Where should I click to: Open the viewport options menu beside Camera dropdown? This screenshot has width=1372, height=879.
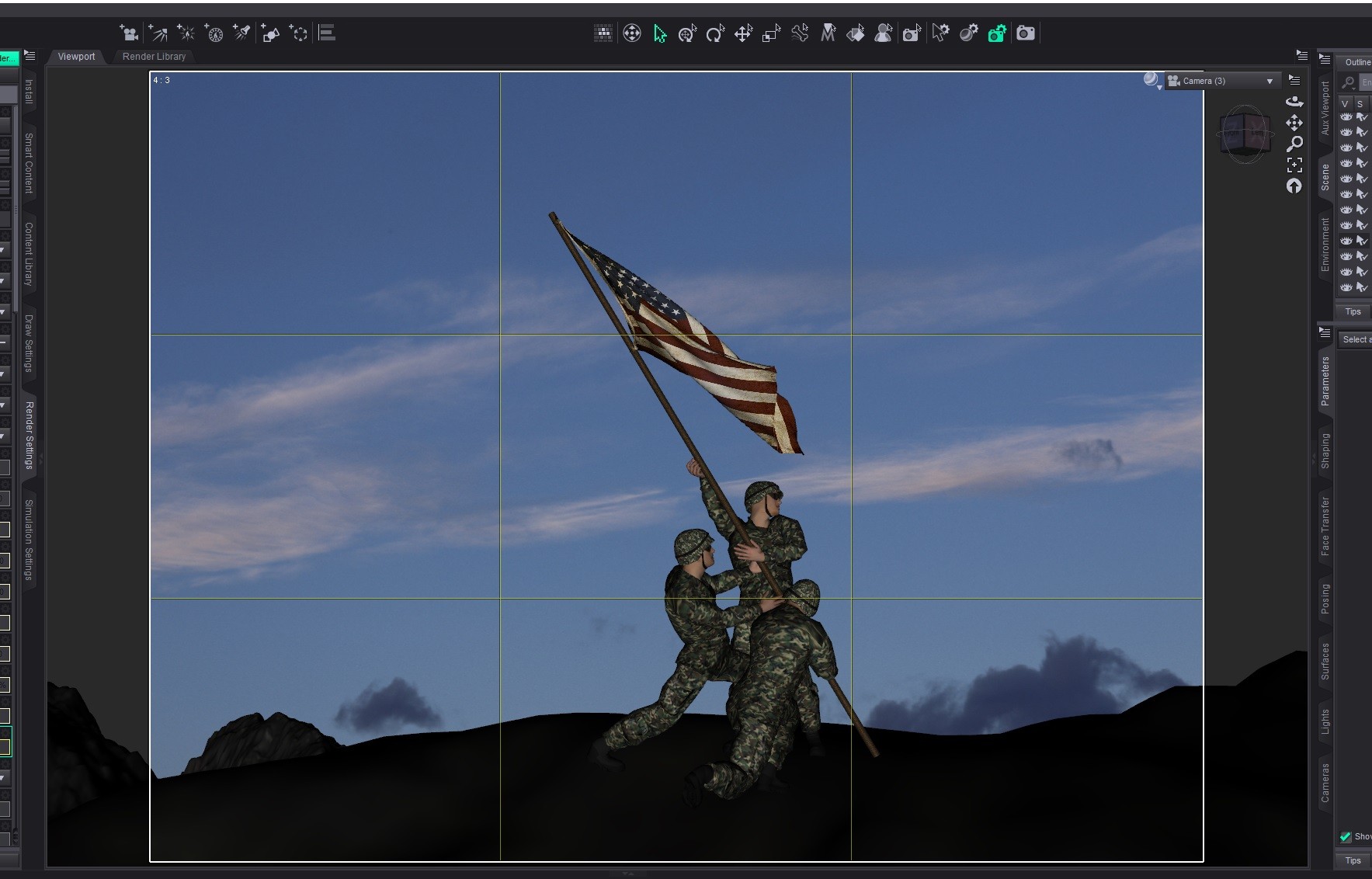[x=1294, y=79]
